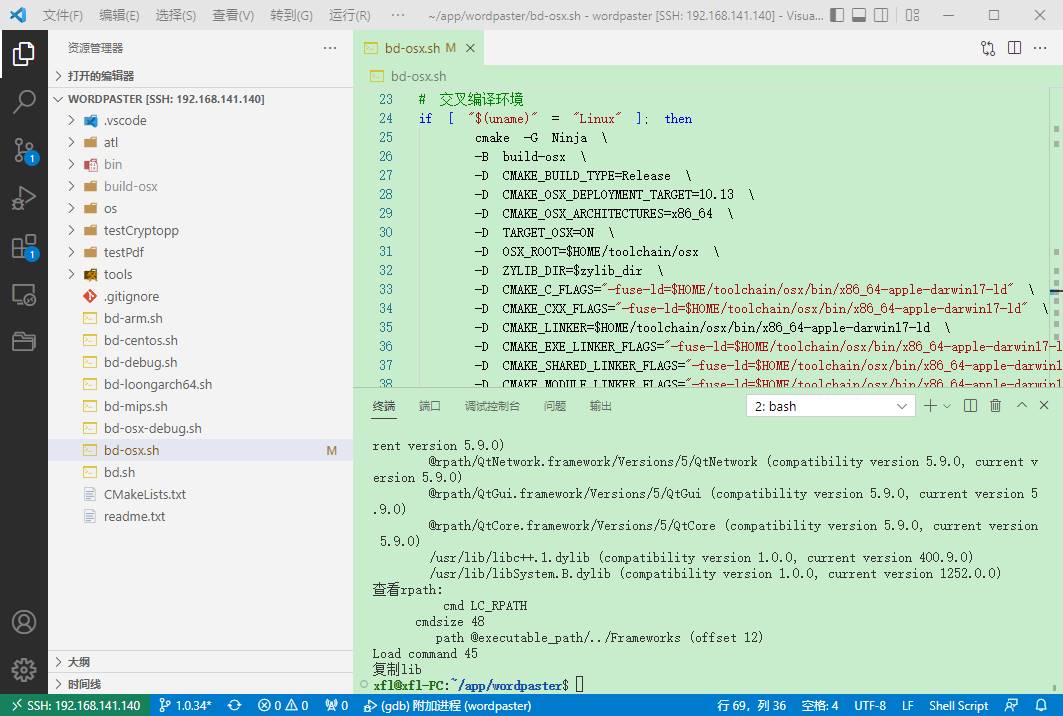Screen dimensions: 1063x716
Task: Open the '2: bash' terminal dropdown
Action: [830, 406]
